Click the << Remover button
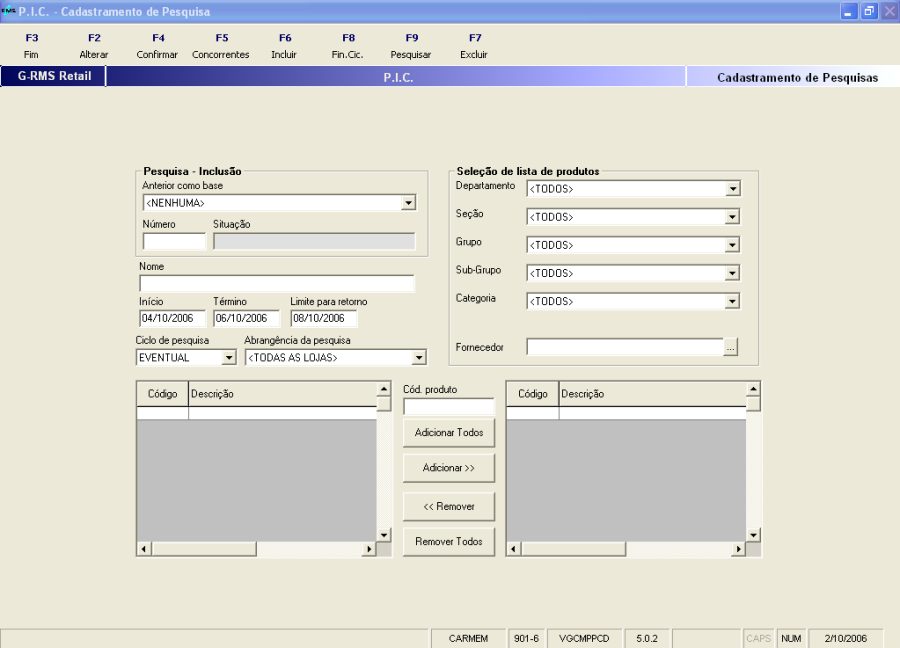900x648 pixels. coord(449,506)
